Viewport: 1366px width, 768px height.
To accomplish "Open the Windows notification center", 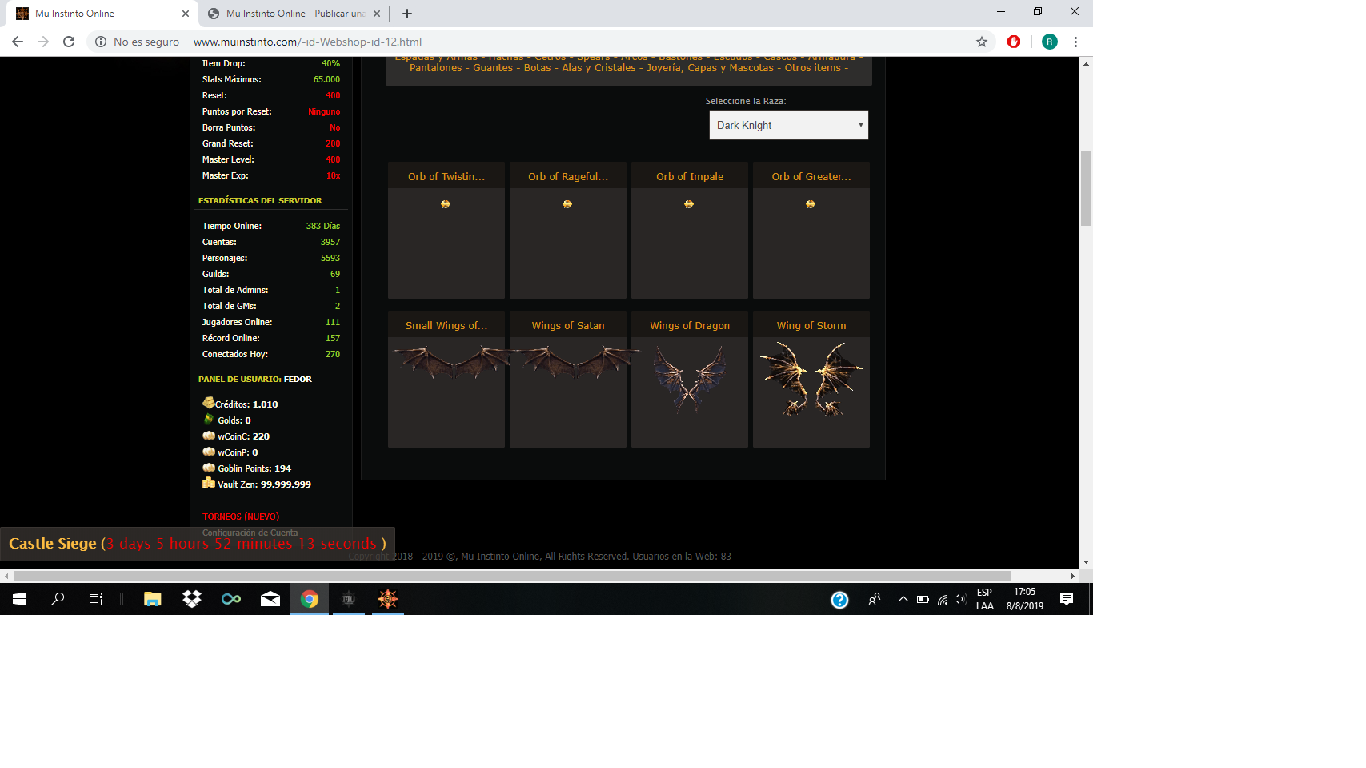I will pos(1067,599).
